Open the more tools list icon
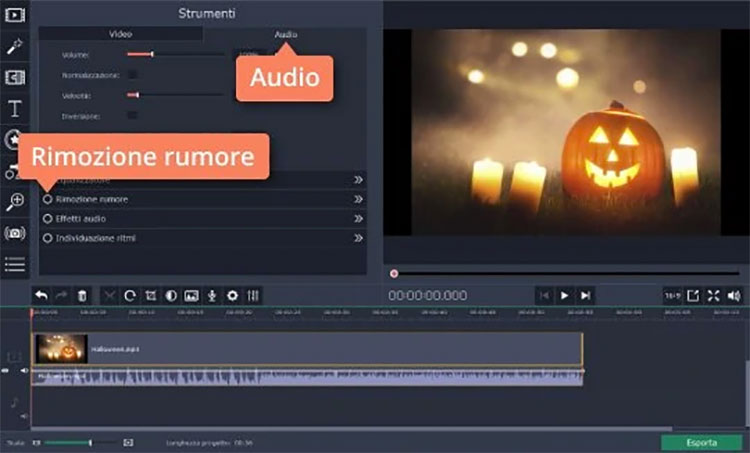Screen dimensions: 750x453 tap(15, 264)
